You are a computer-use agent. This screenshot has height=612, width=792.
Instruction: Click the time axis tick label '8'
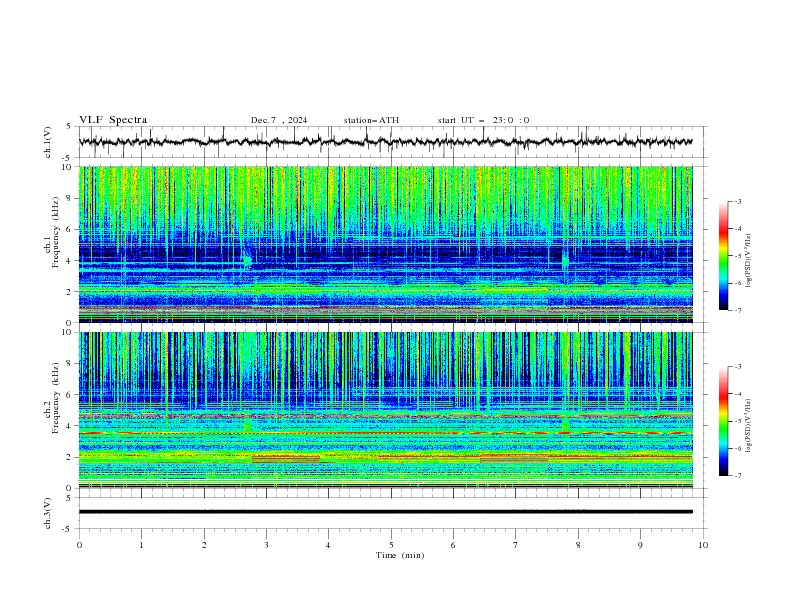578,545
